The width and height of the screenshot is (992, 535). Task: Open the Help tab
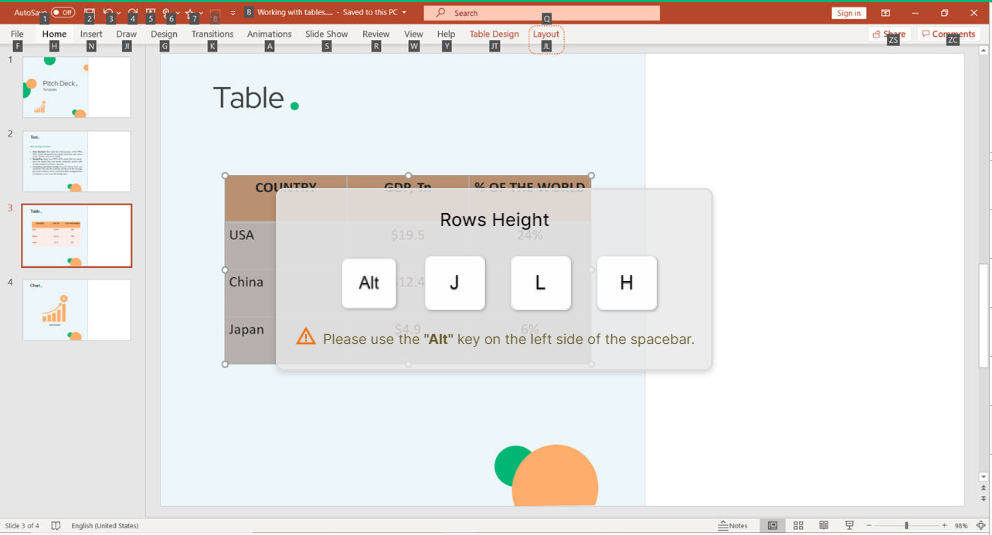[x=446, y=34]
